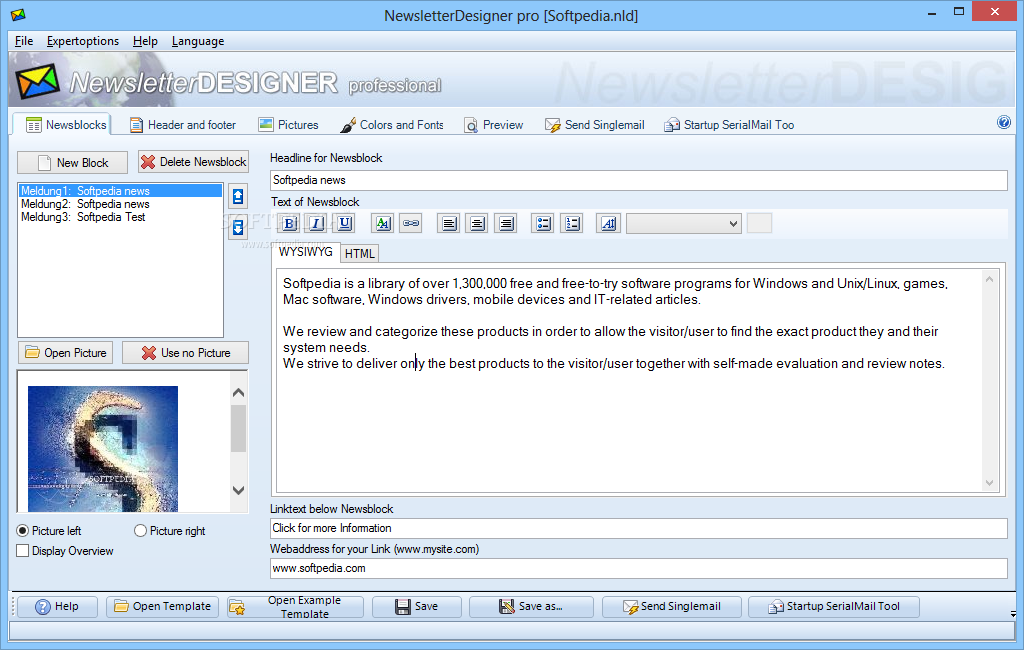
Task: Click picture preview scroll up arrow
Action: coord(238,393)
